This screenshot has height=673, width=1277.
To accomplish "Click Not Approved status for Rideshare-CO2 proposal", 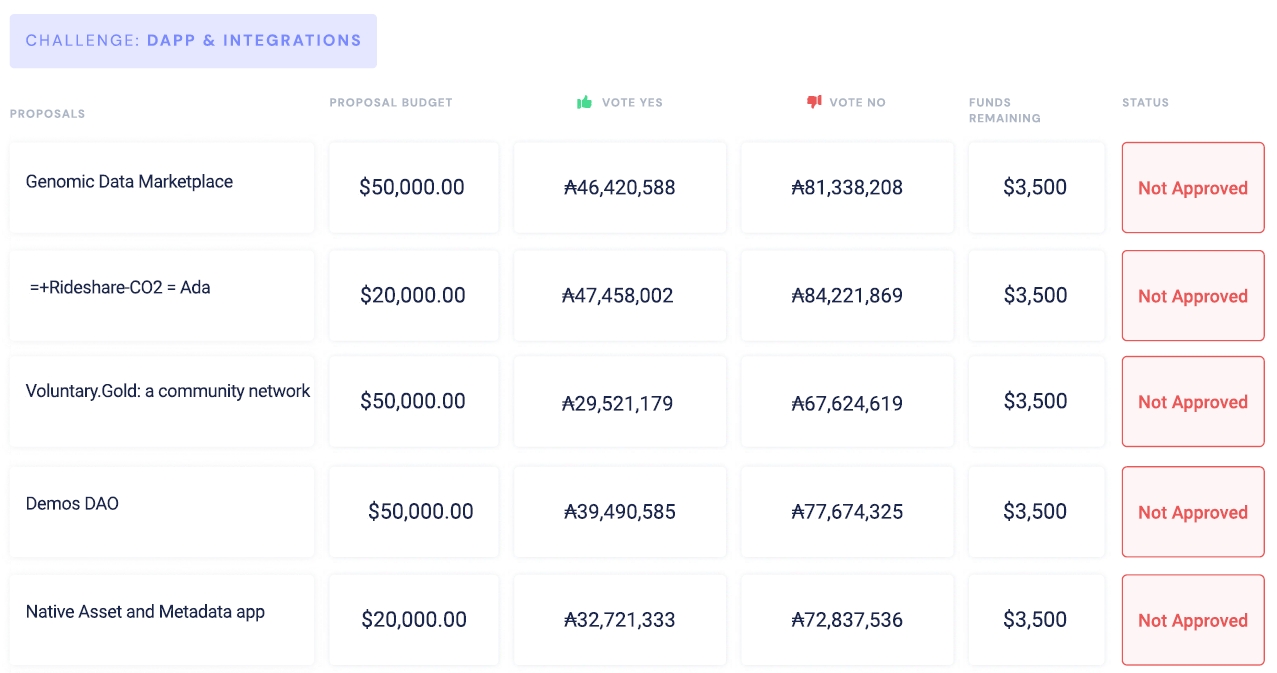I will pos(1193,296).
